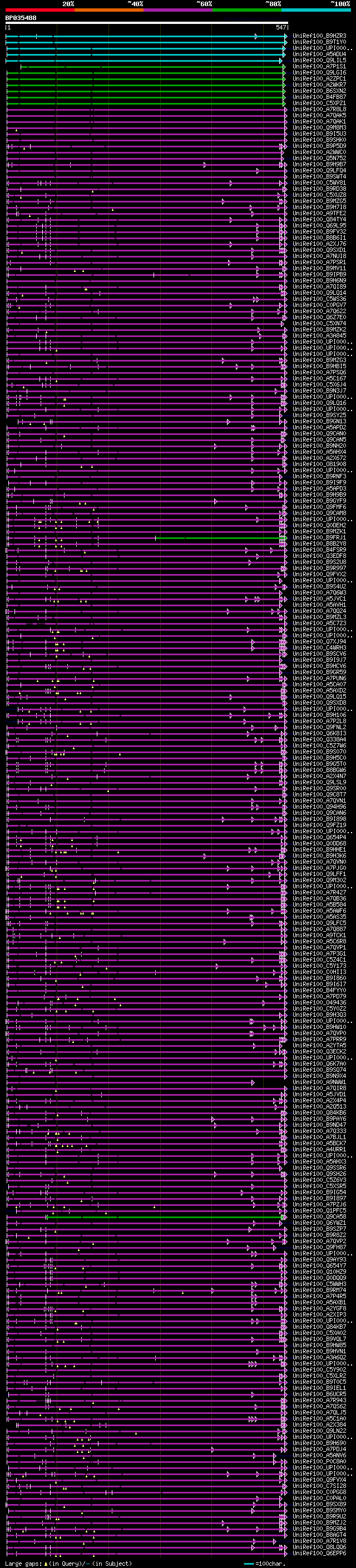Select hit label UniRef100_Q5N752

tap(319, 159)
